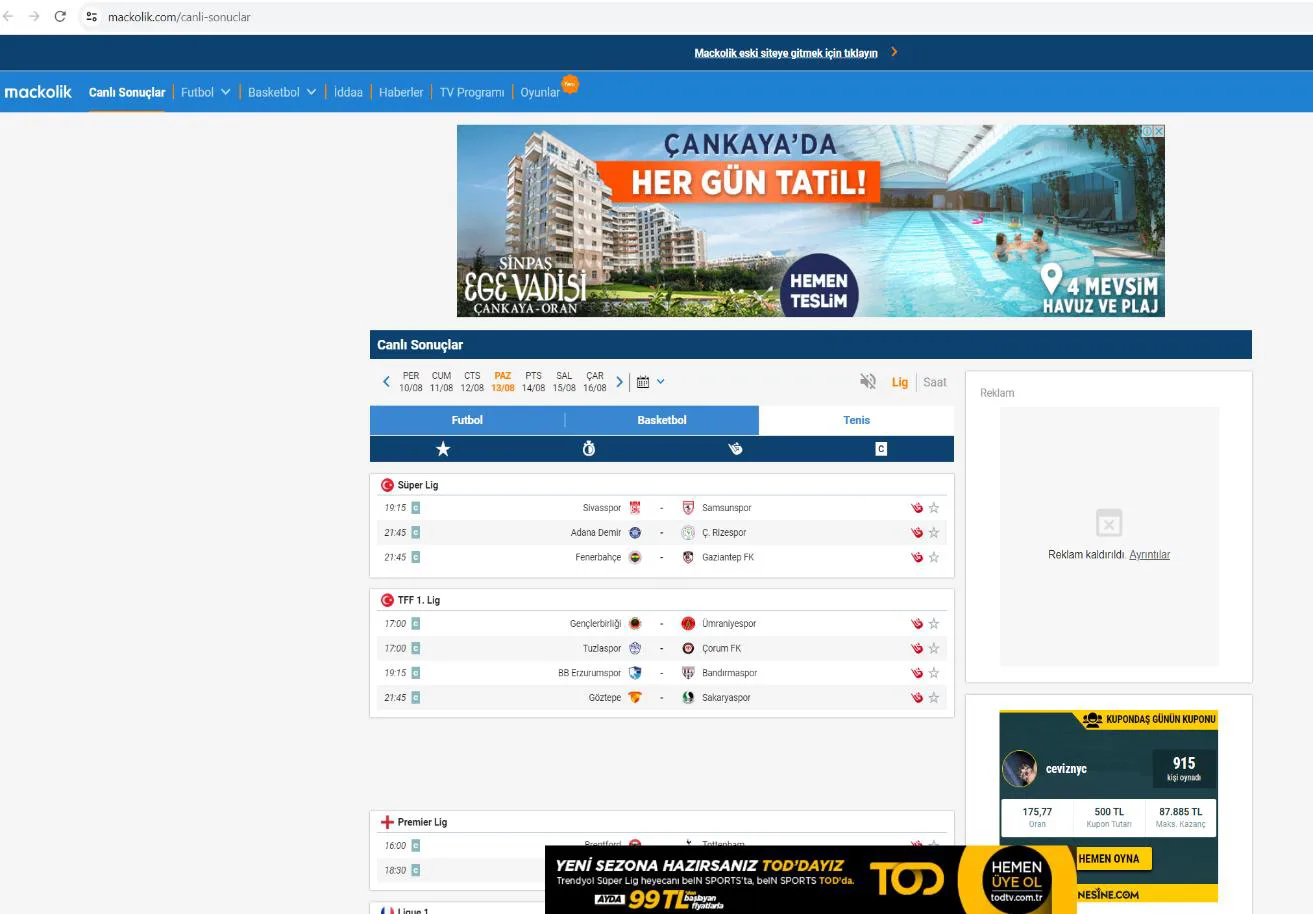Reload the page with the browser refresh icon

point(60,16)
